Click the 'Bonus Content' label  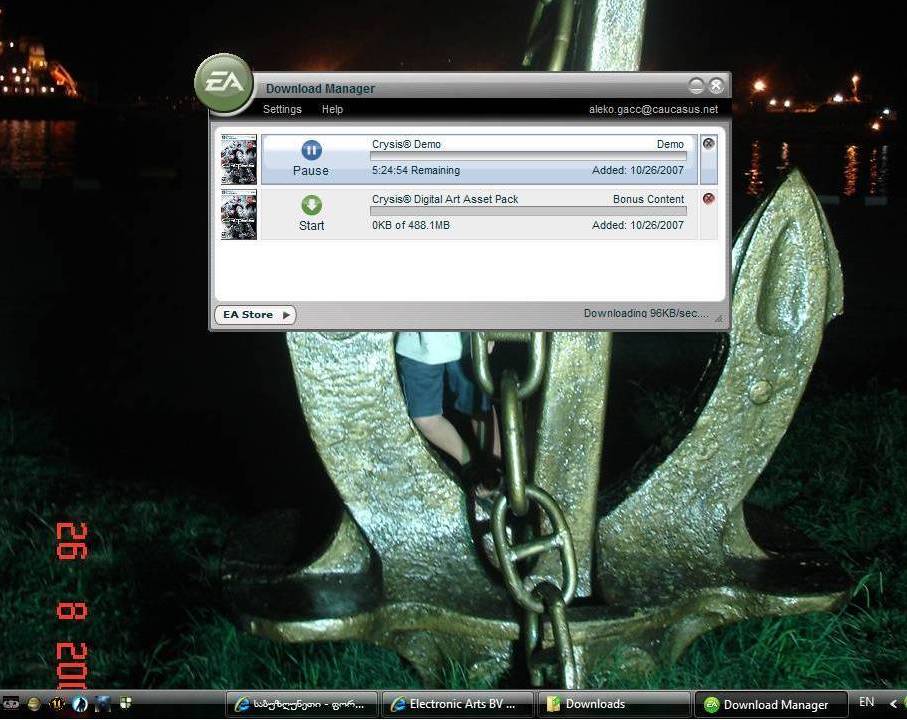648,199
